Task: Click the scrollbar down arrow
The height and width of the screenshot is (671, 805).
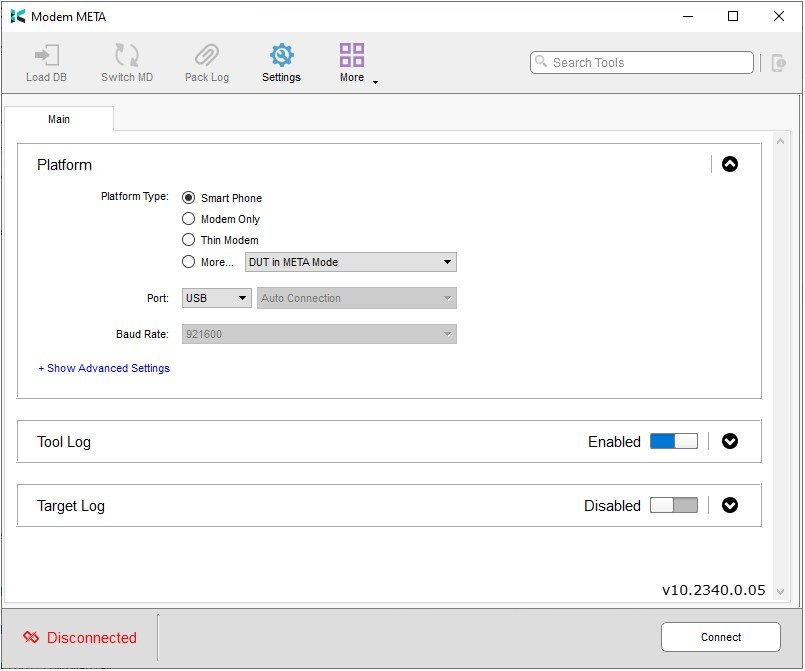Action: [x=780, y=592]
